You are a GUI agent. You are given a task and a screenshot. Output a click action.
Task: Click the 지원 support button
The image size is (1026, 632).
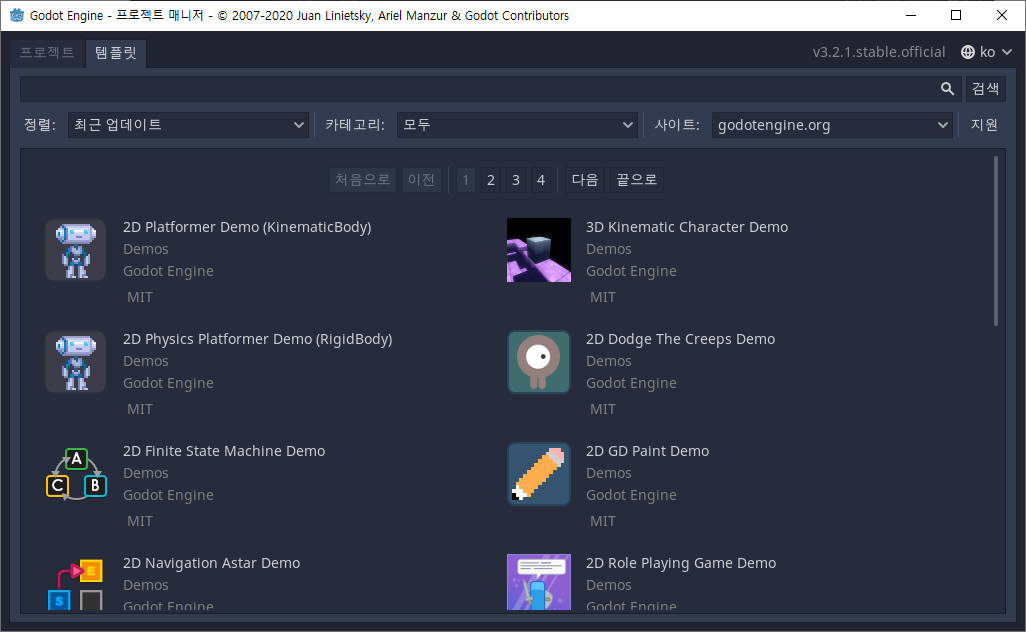pos(984,125)
